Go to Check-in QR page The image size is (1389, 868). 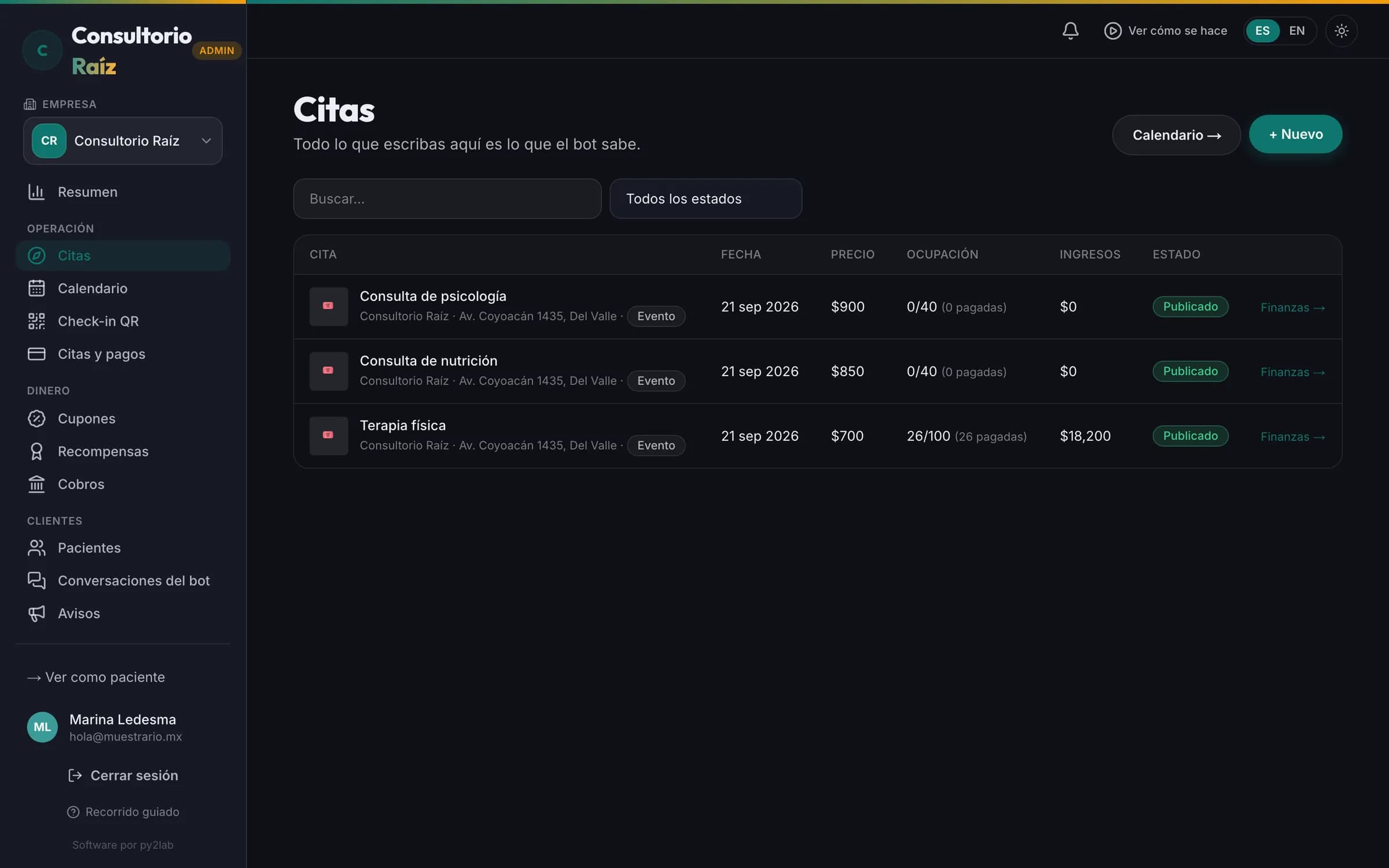[123, 321]
